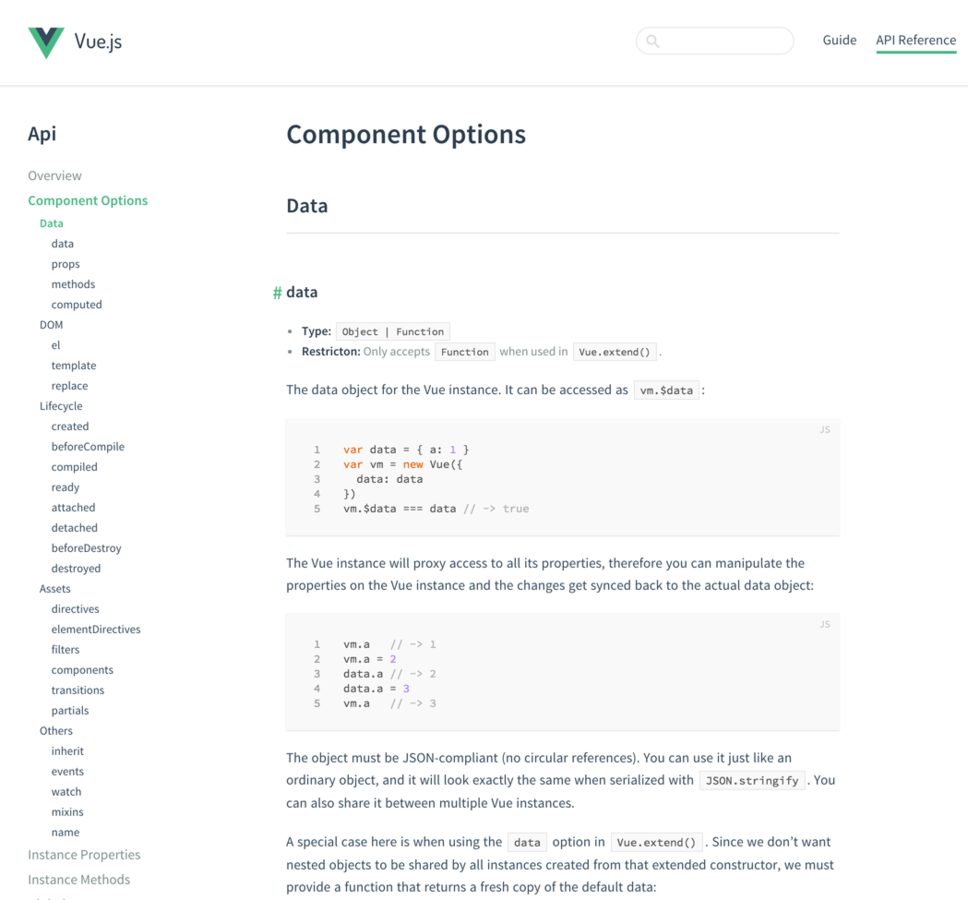The width and height of the screenshot is (968, 900).
Task: Go to the props sidebar entry
Action: tap(65, 264)
